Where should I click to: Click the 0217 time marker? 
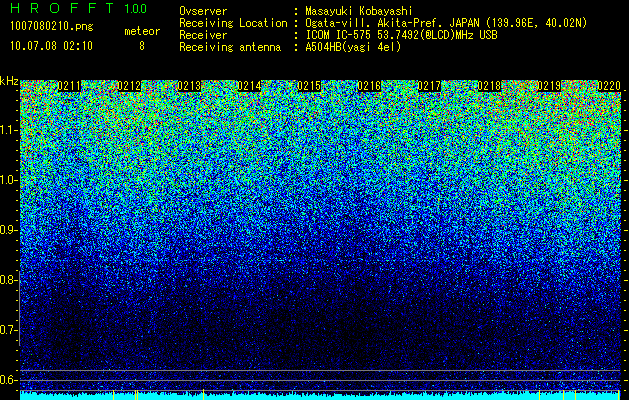[429, 86]
